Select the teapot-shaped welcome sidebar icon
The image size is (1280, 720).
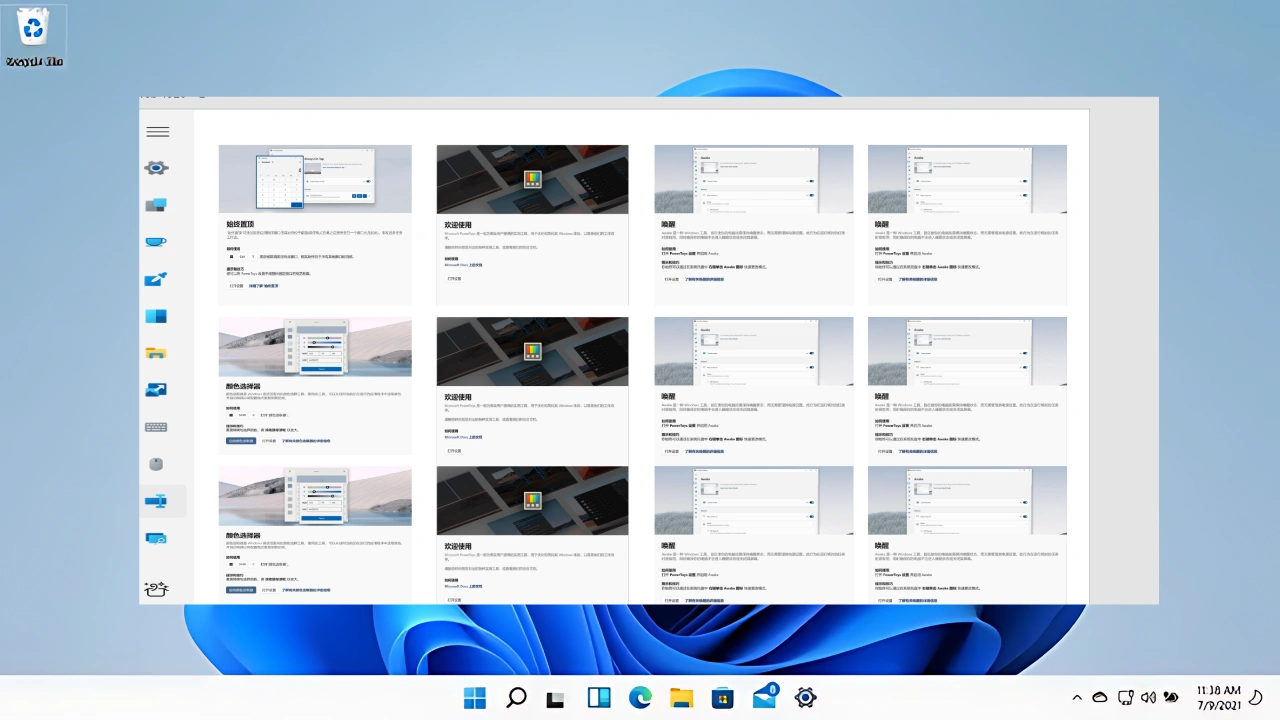tap(156, 589)
